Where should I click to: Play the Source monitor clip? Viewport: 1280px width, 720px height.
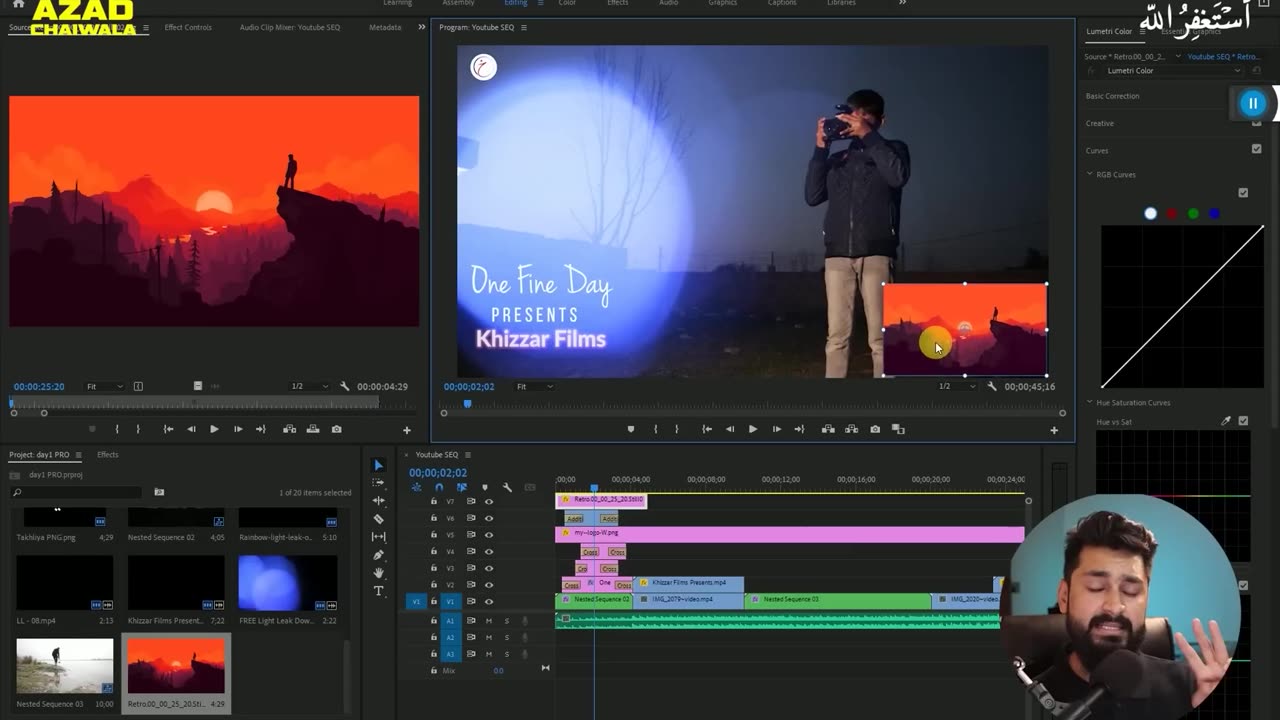[x=214, y=429]
